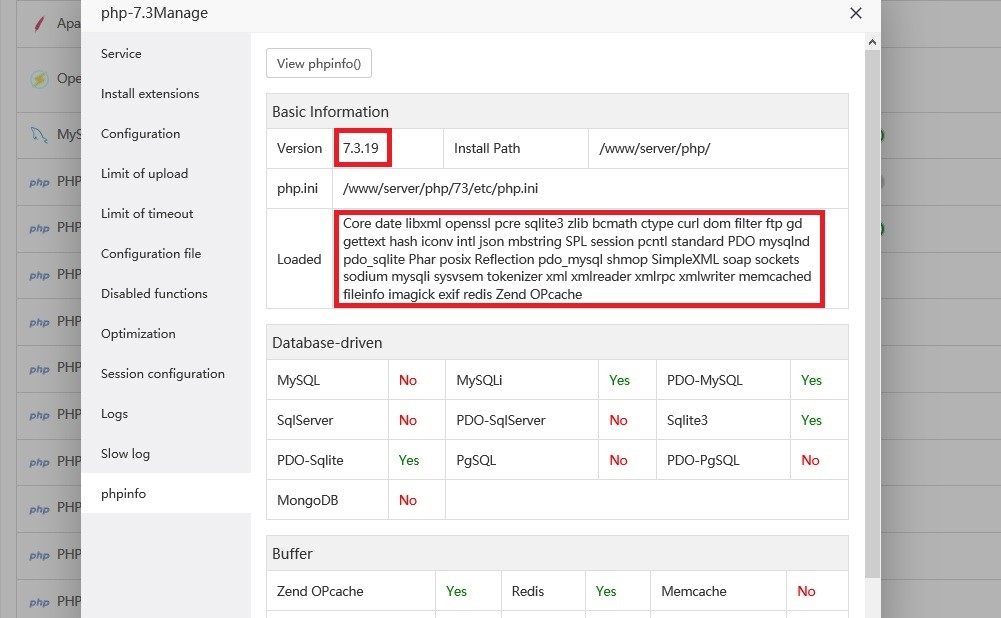This screenshot has height=618, width=1001.
Task: Open the Configuration file tab
Action: [x=151, y=254]
